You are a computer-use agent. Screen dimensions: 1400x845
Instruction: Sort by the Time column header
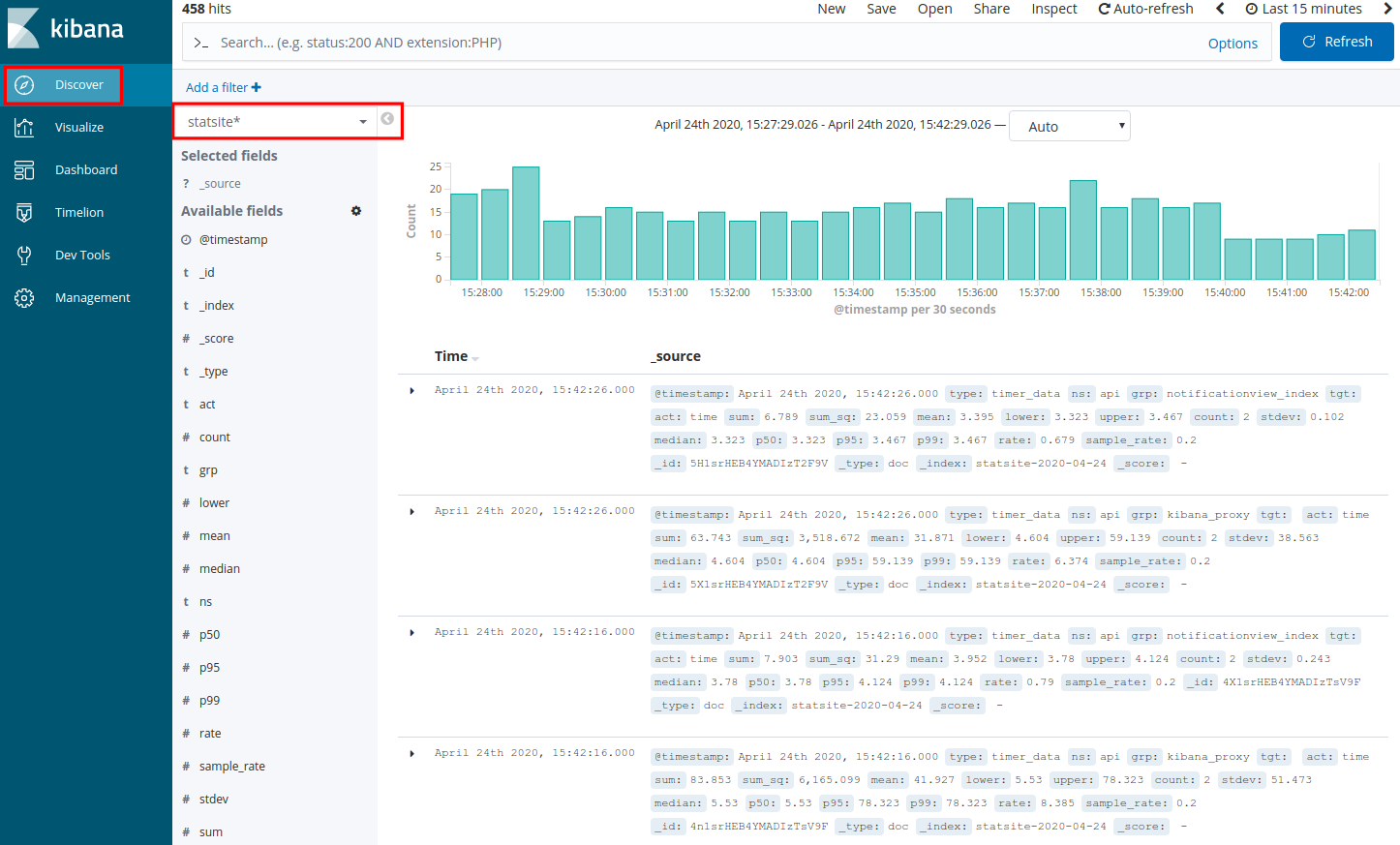pyautogui.click(x=451, y=356)
